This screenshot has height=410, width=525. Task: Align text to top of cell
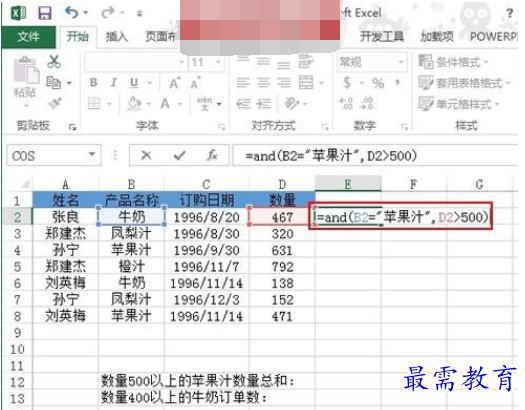click(x=243, y=61)
